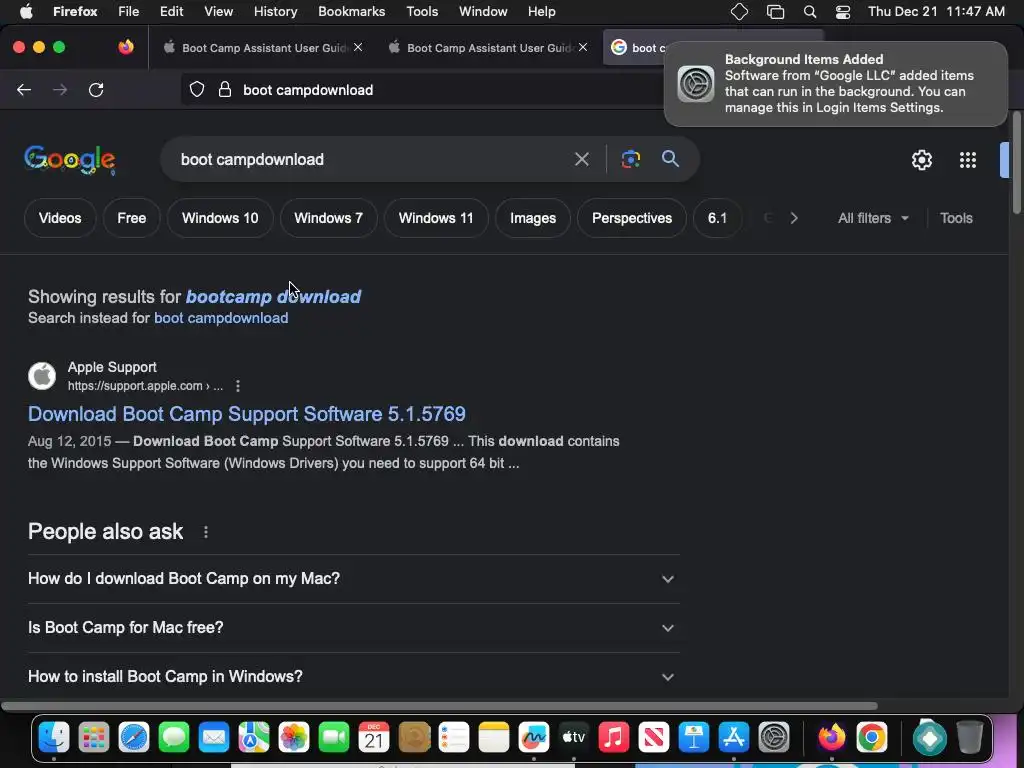Launch Safari from the dock
The height and width of the screenshot is (768, 1024).
coord(134,738)
